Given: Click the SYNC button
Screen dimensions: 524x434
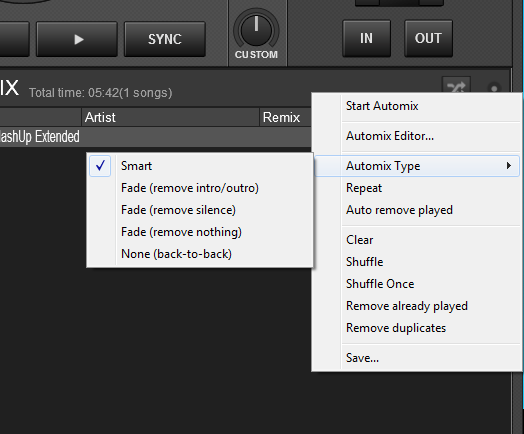Looking at the screenshot, I should (x=165, y=39).
